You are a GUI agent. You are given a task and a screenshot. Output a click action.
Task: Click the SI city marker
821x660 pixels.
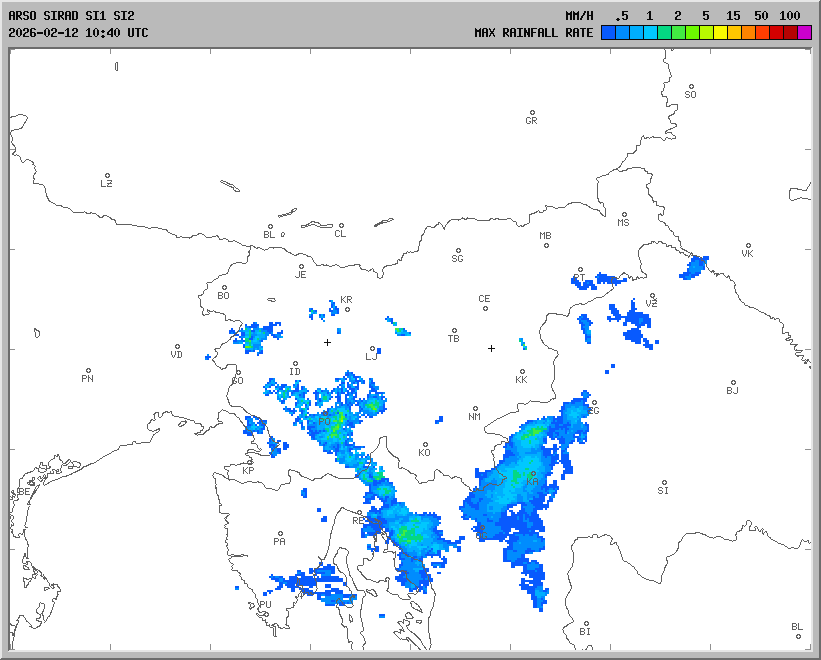[663, 483]
